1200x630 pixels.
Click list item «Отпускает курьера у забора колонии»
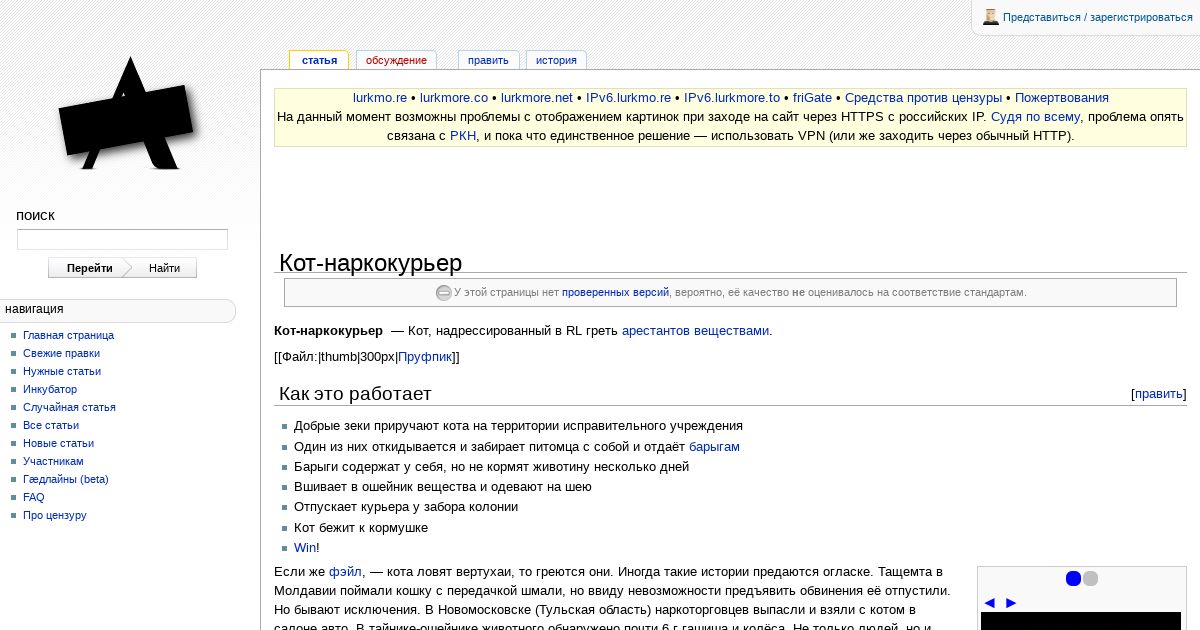(406, 507)
